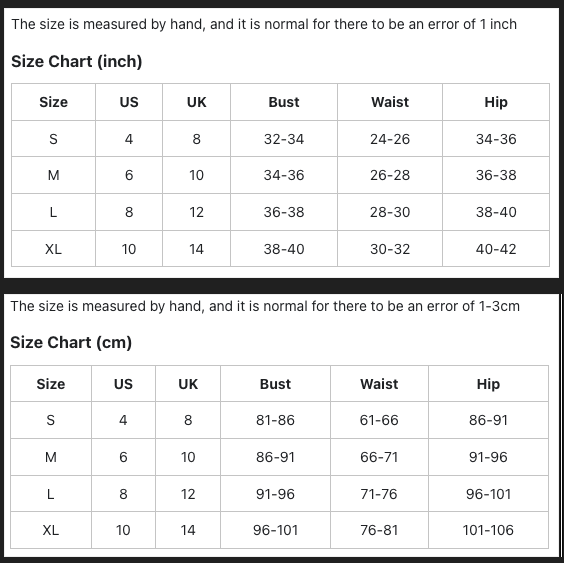The width and height of the screenshot is (564, 563).
Task: Click the 36-38 bust cell for size L
Action: click(x=284, y=212)
